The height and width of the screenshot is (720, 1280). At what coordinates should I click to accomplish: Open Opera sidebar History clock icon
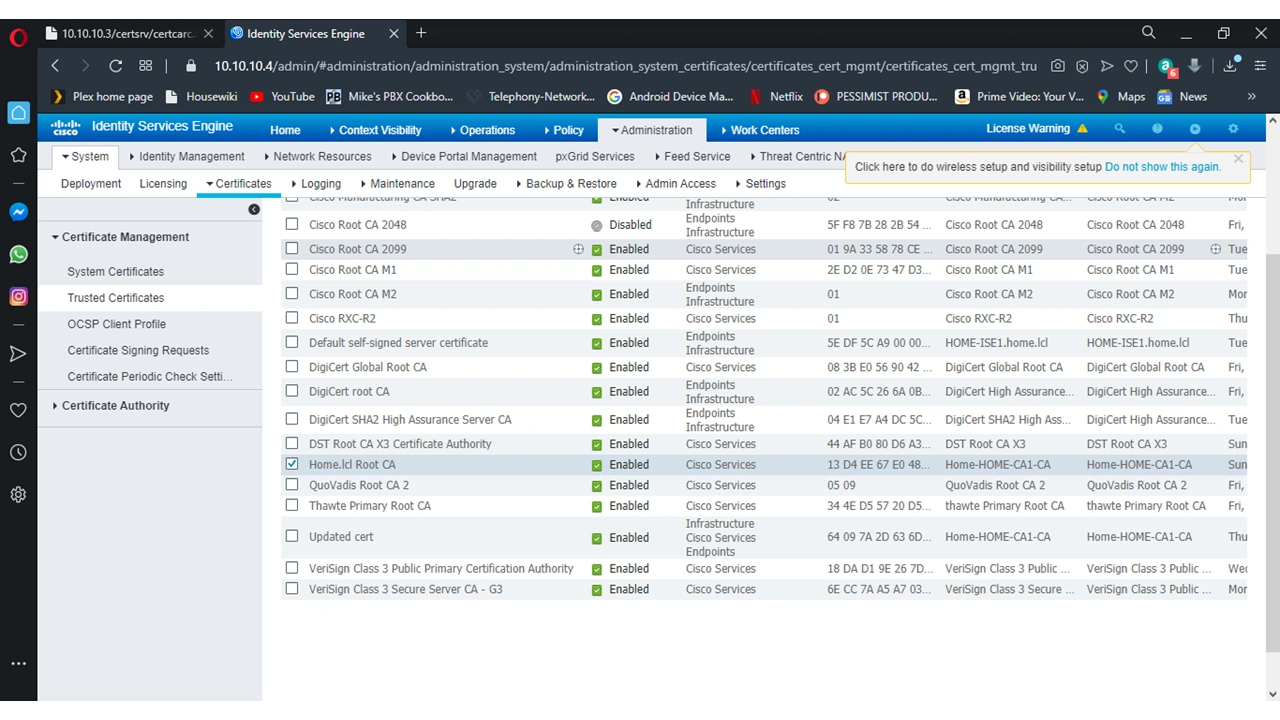coord(18,452)
